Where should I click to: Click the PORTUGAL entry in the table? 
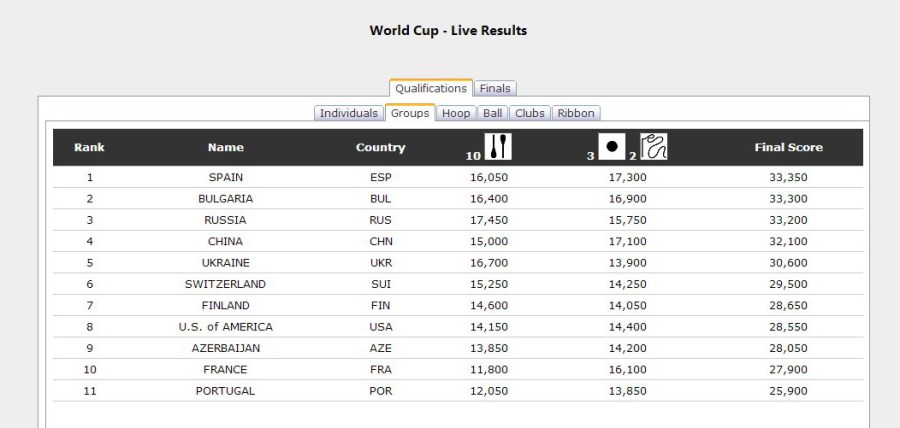tap(225, 391)
